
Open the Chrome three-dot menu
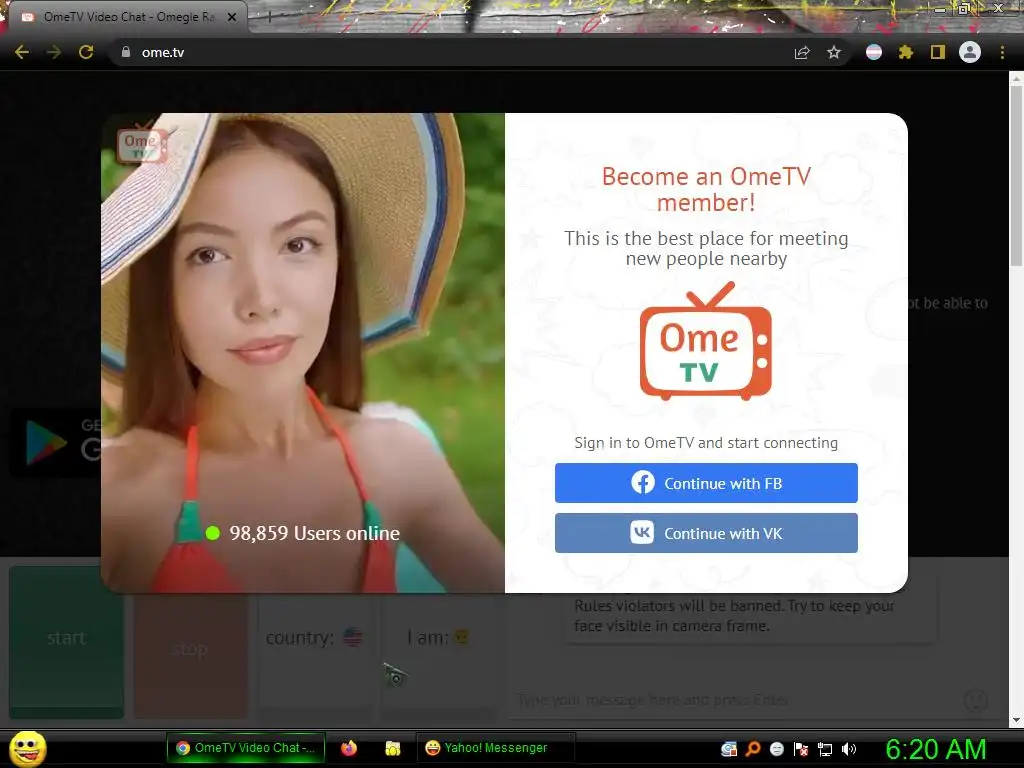(1002, 52)
